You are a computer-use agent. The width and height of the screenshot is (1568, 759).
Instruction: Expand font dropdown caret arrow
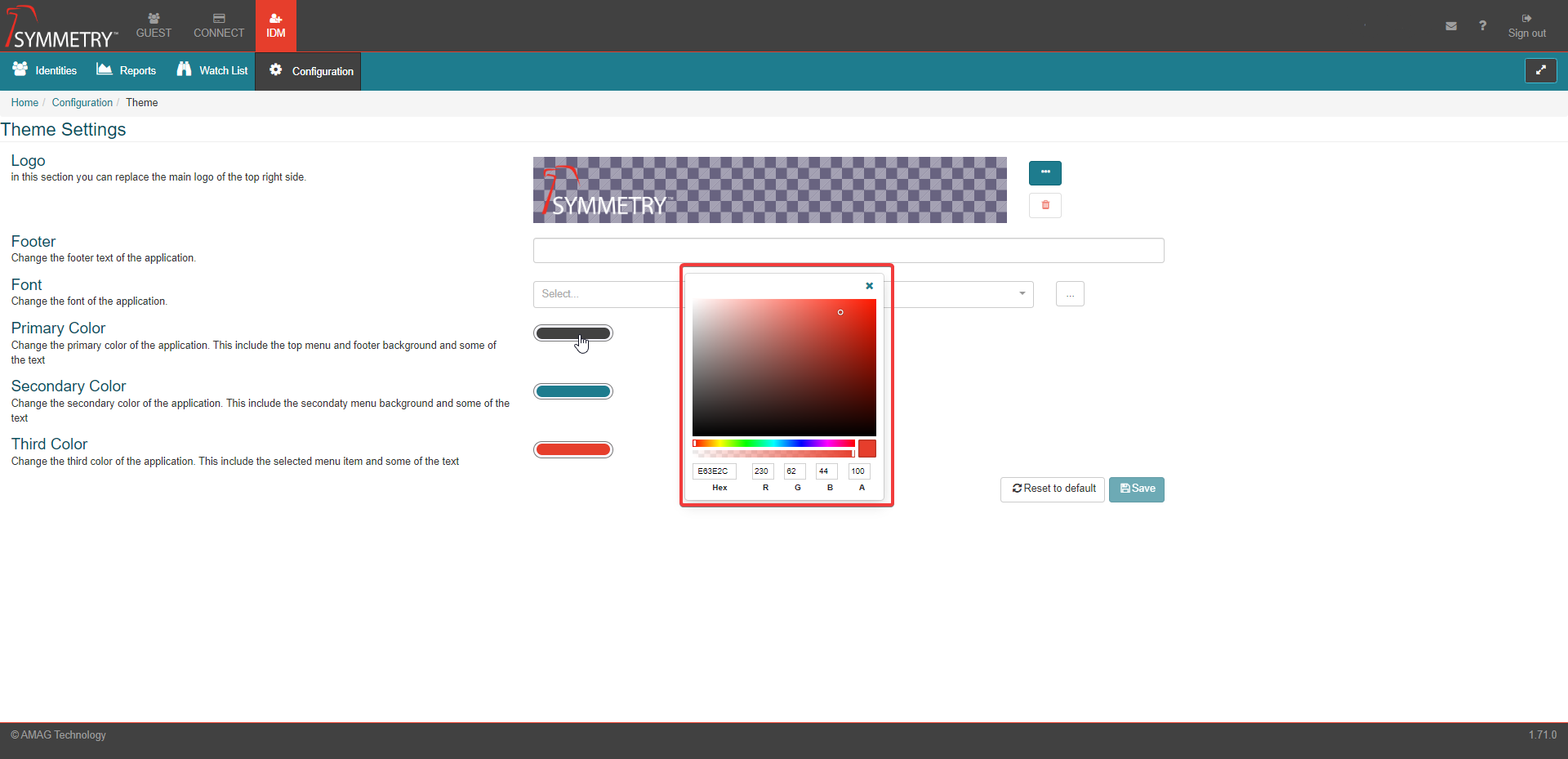(x=1022, y=293)
